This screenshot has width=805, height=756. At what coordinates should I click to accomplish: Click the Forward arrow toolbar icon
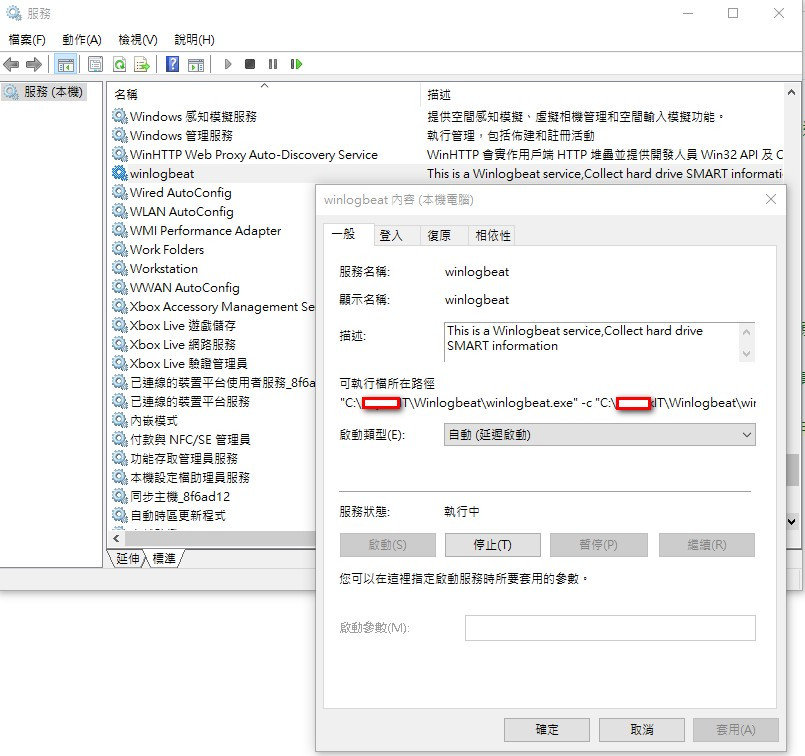click(x=34, y=64)
